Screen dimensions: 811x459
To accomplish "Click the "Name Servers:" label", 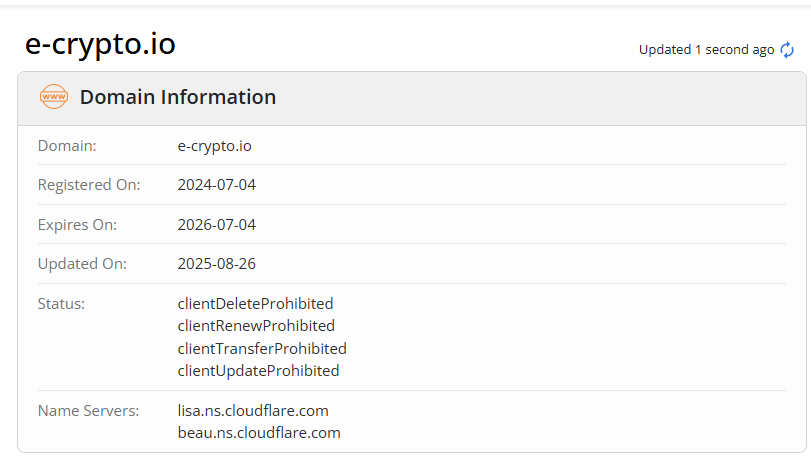I will (88, 410).
